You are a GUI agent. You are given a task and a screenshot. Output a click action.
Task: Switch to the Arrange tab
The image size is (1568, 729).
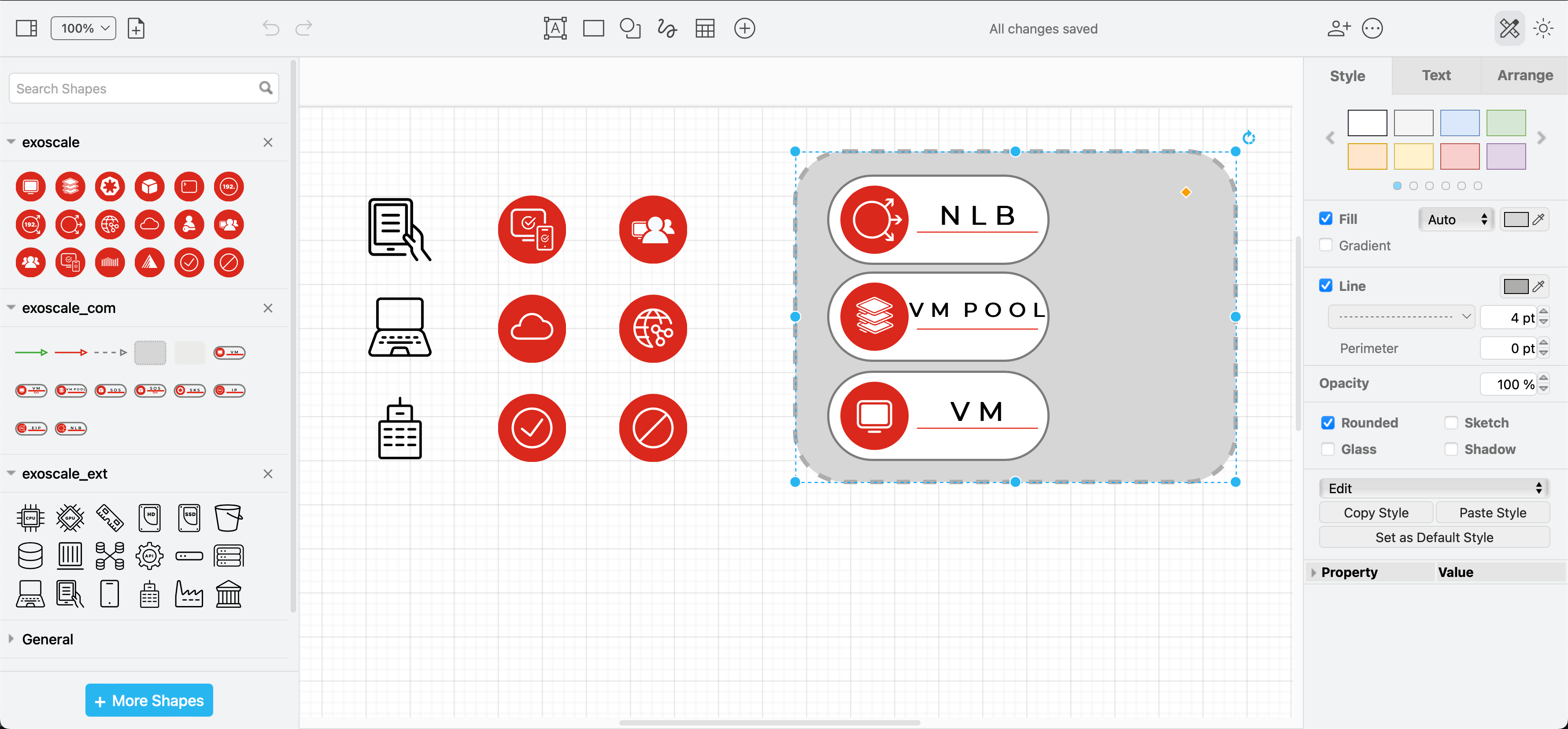click(x=1524, y=75)
